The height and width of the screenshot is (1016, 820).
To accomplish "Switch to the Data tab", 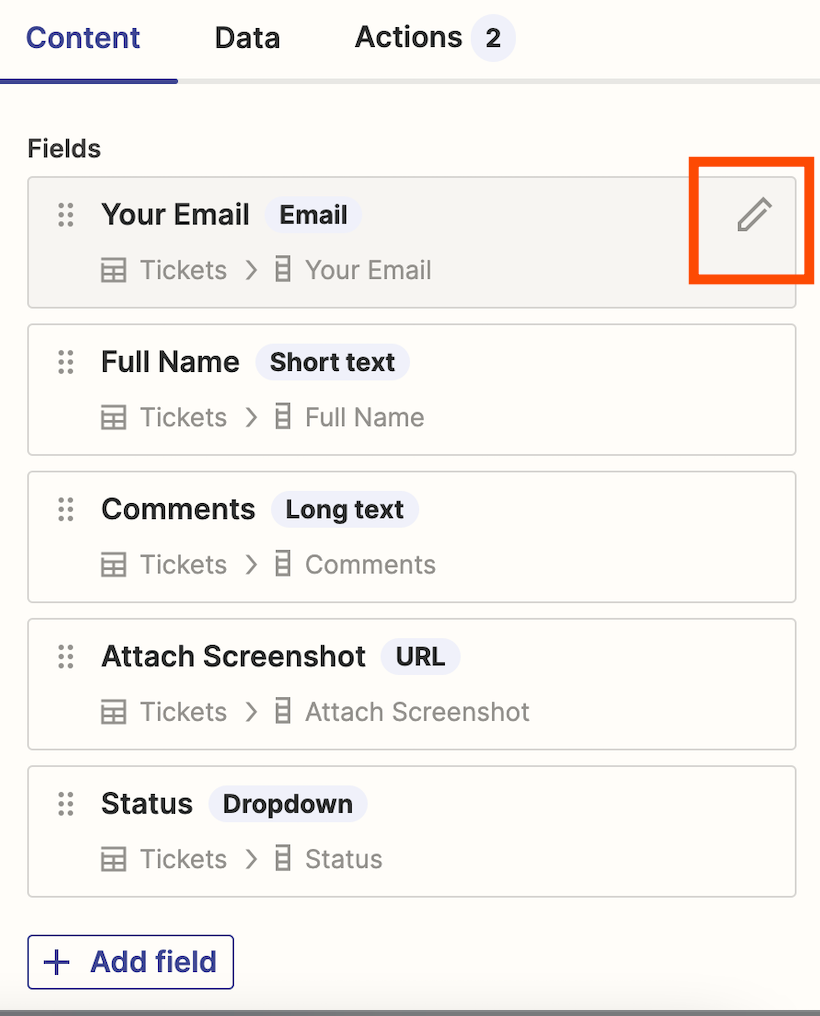I will pos(247,39).
